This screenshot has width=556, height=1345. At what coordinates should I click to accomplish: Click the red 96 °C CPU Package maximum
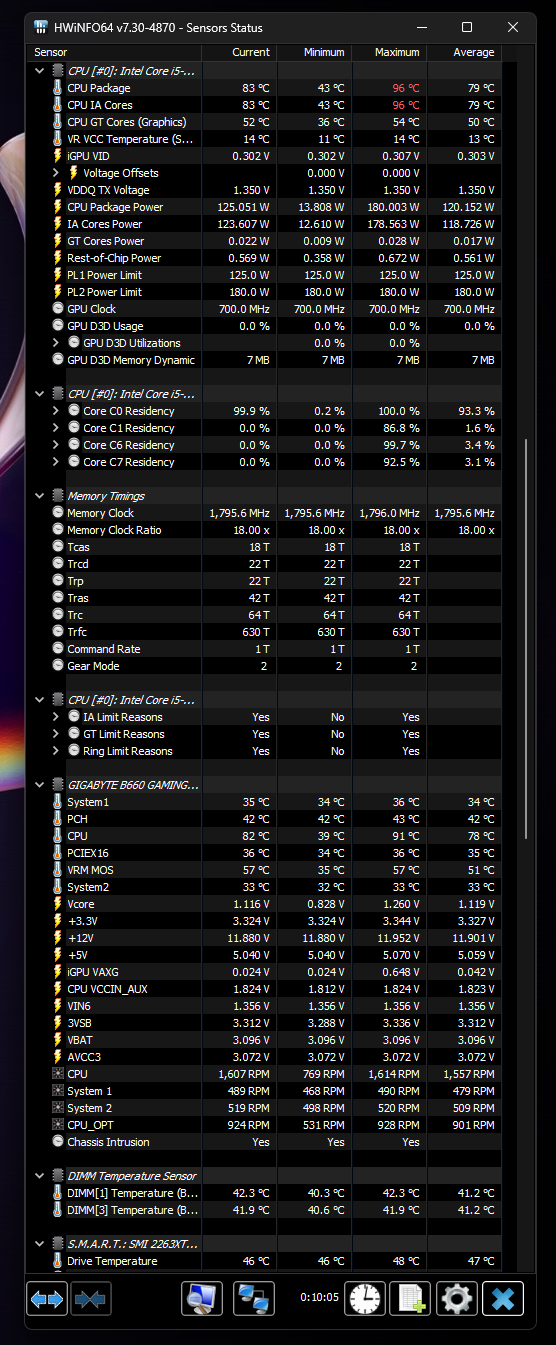pyautogui.click(x=405, y=88)
